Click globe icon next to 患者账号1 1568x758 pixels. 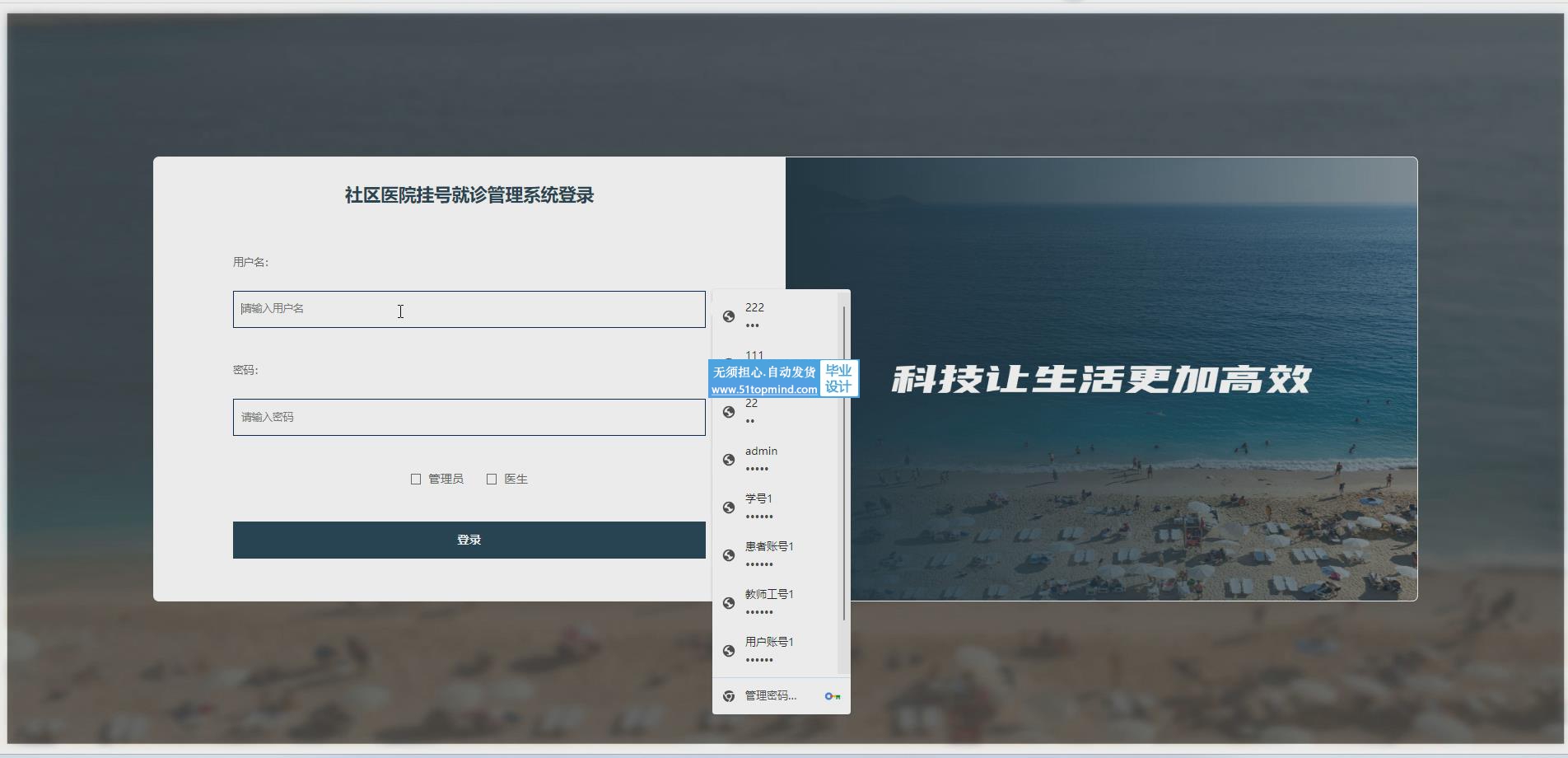click(x=729, y=555)
